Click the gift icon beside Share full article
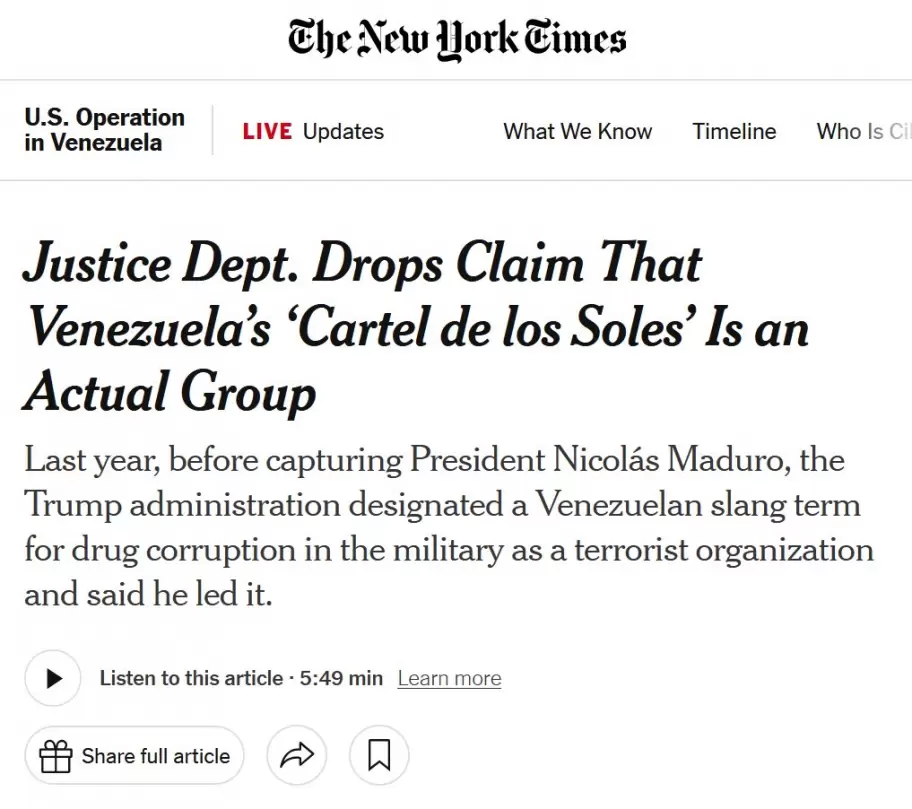 point(55,756)
